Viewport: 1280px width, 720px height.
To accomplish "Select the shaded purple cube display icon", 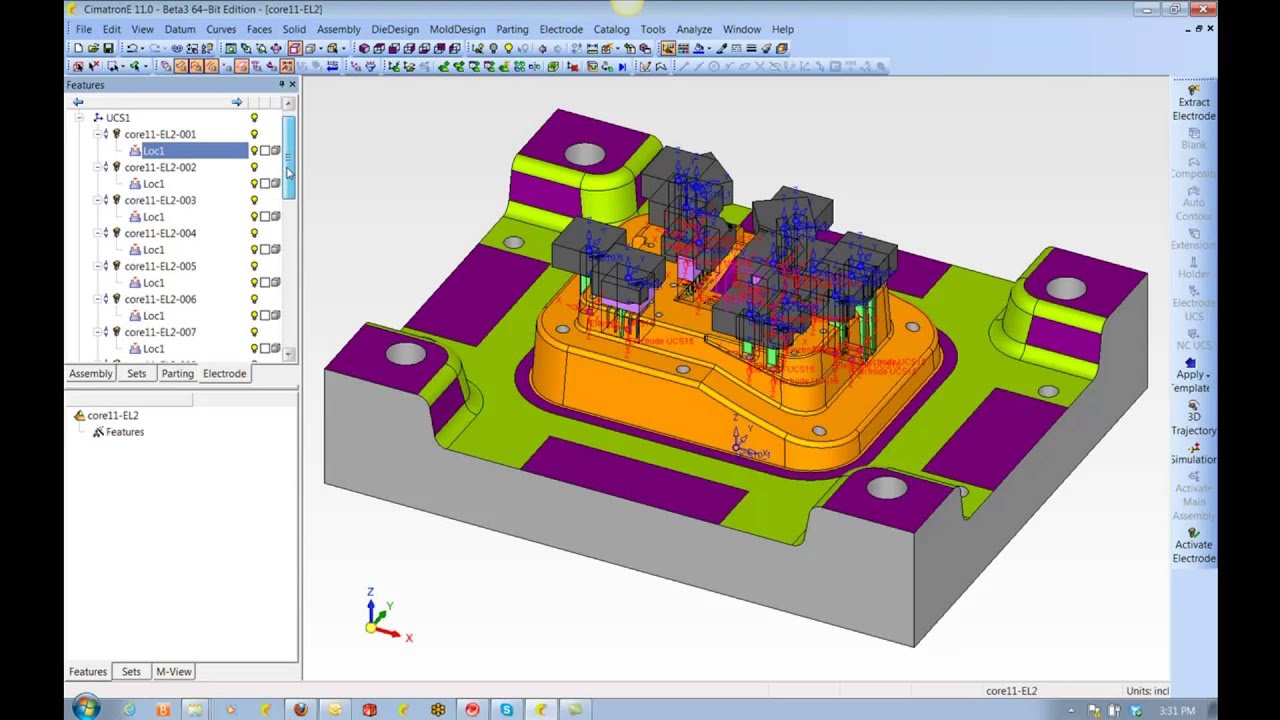I will pos(364,48).
